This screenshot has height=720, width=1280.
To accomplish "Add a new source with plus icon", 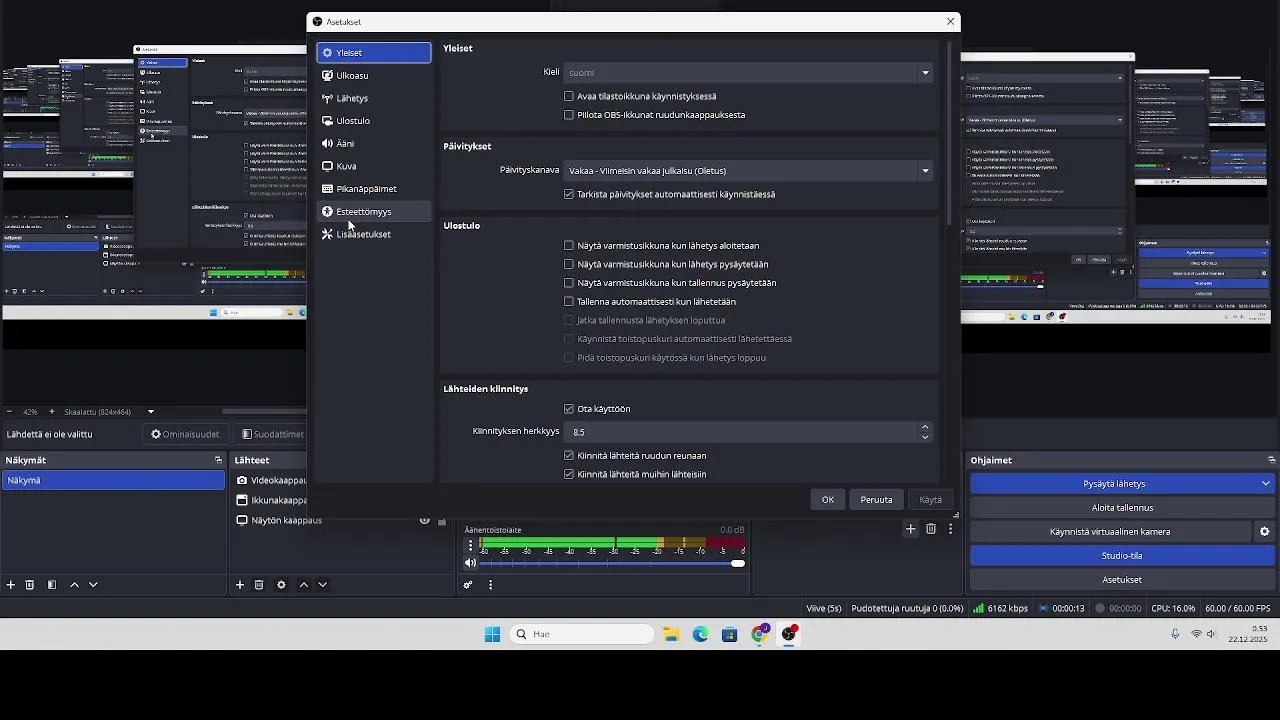I will pos(240,585).
